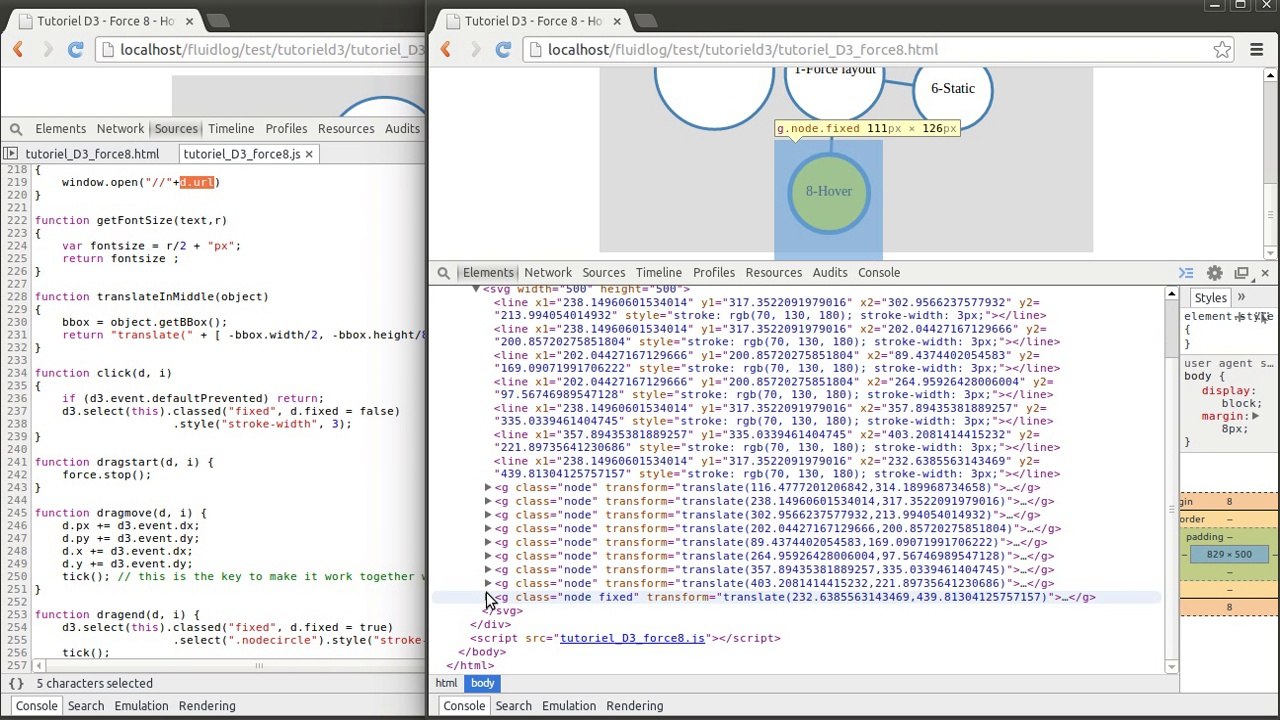Viewport: 1280px width, 720px height.
Task: Close the left window's Tutoriel D3 browser tab
Action: (189, 21)
